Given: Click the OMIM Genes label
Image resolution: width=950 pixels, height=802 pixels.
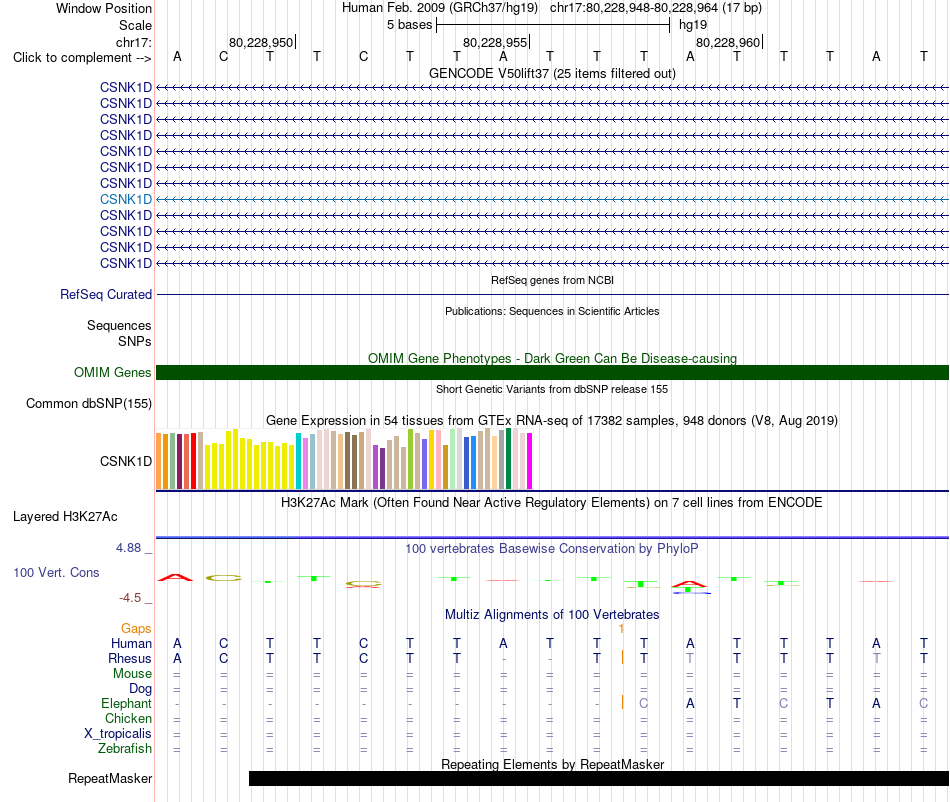Looking at the screenshot, I should point(112,373).
